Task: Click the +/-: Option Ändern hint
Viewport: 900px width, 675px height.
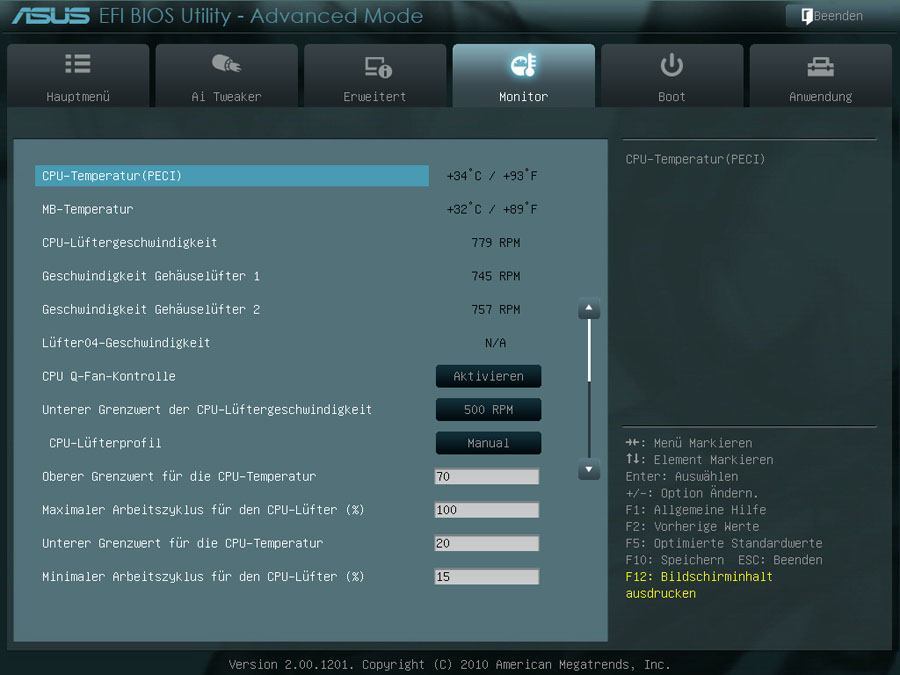Action: (692, 493)
